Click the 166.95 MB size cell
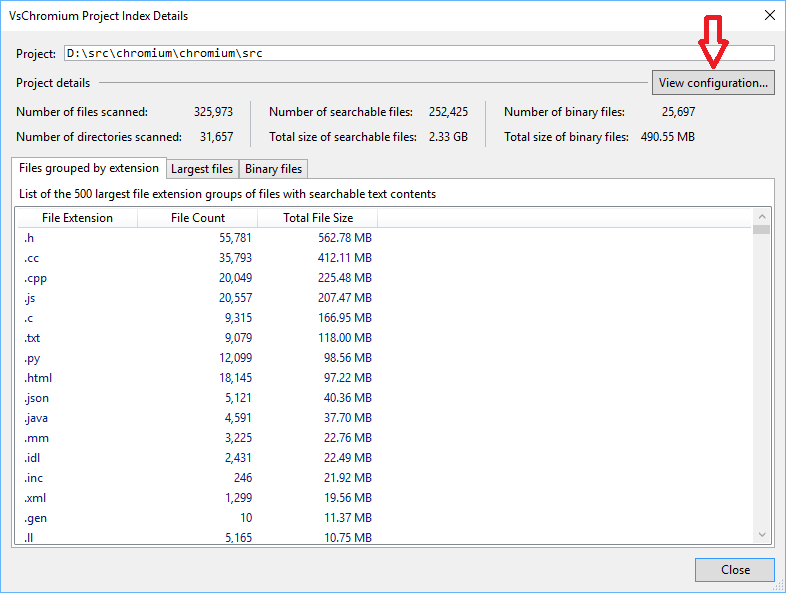This screenshot has width=786, height=593. pos(345,318)
